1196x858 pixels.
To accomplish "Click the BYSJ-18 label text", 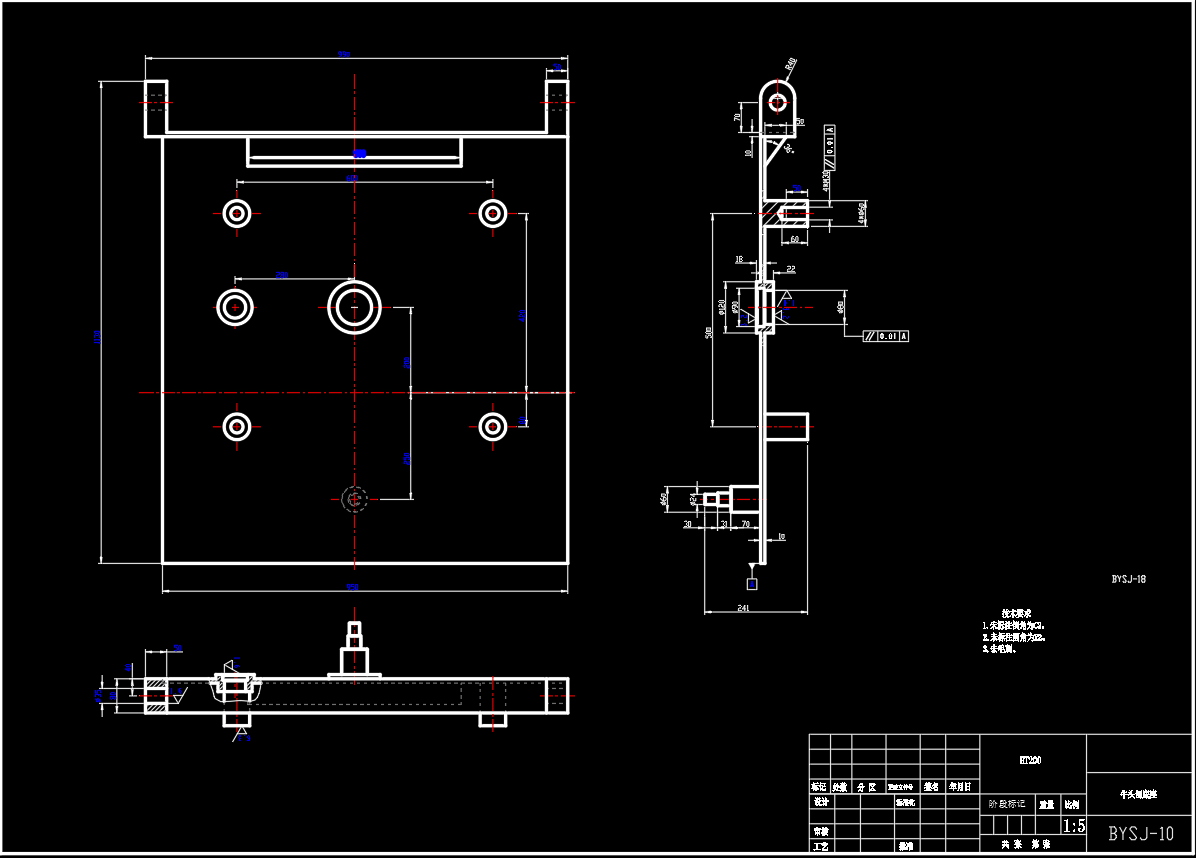I will (1128, 578).
